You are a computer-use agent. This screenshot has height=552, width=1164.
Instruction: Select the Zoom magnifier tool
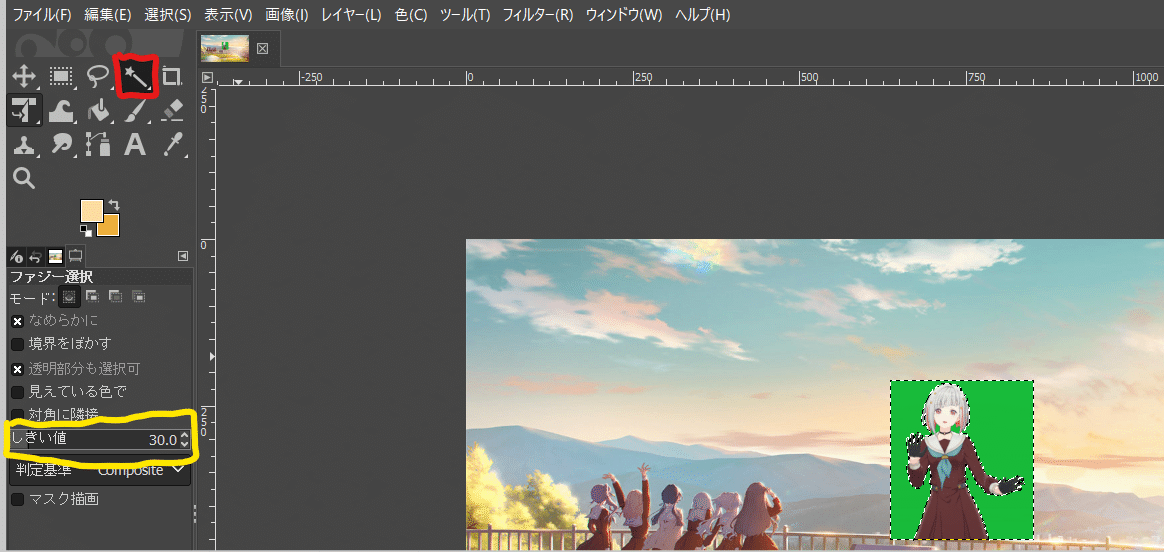point(24,178)
